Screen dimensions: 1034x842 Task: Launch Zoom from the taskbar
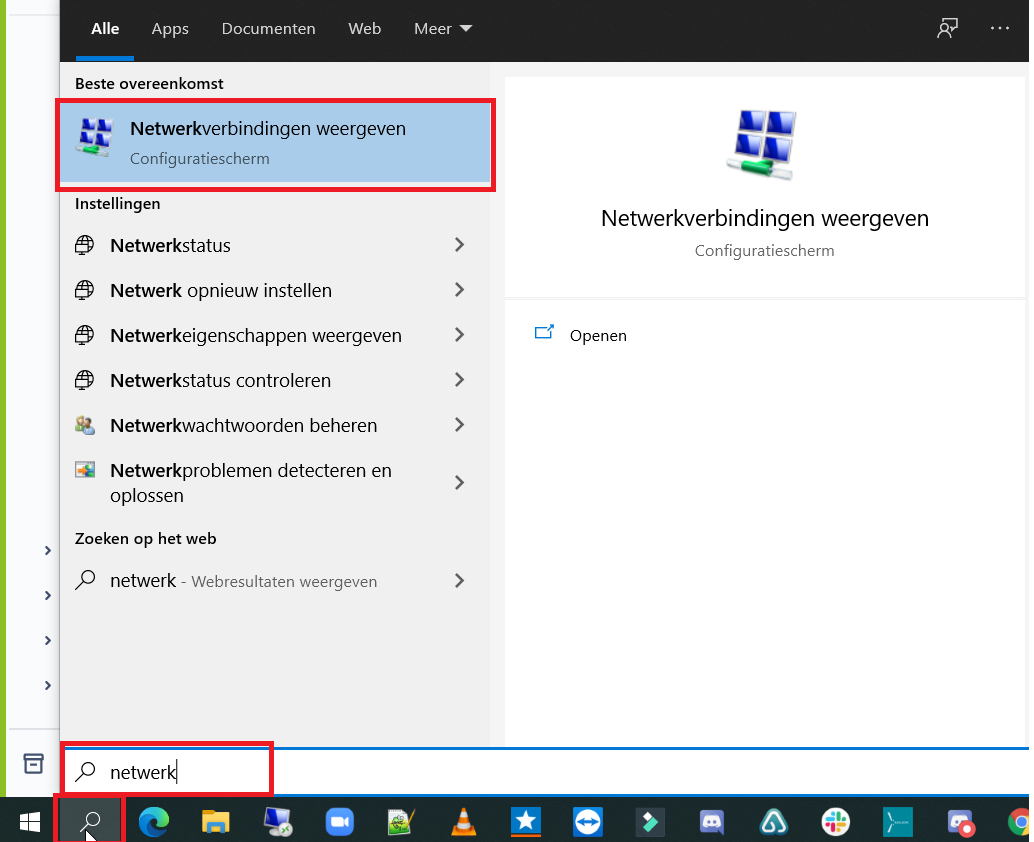pos(340,821)
